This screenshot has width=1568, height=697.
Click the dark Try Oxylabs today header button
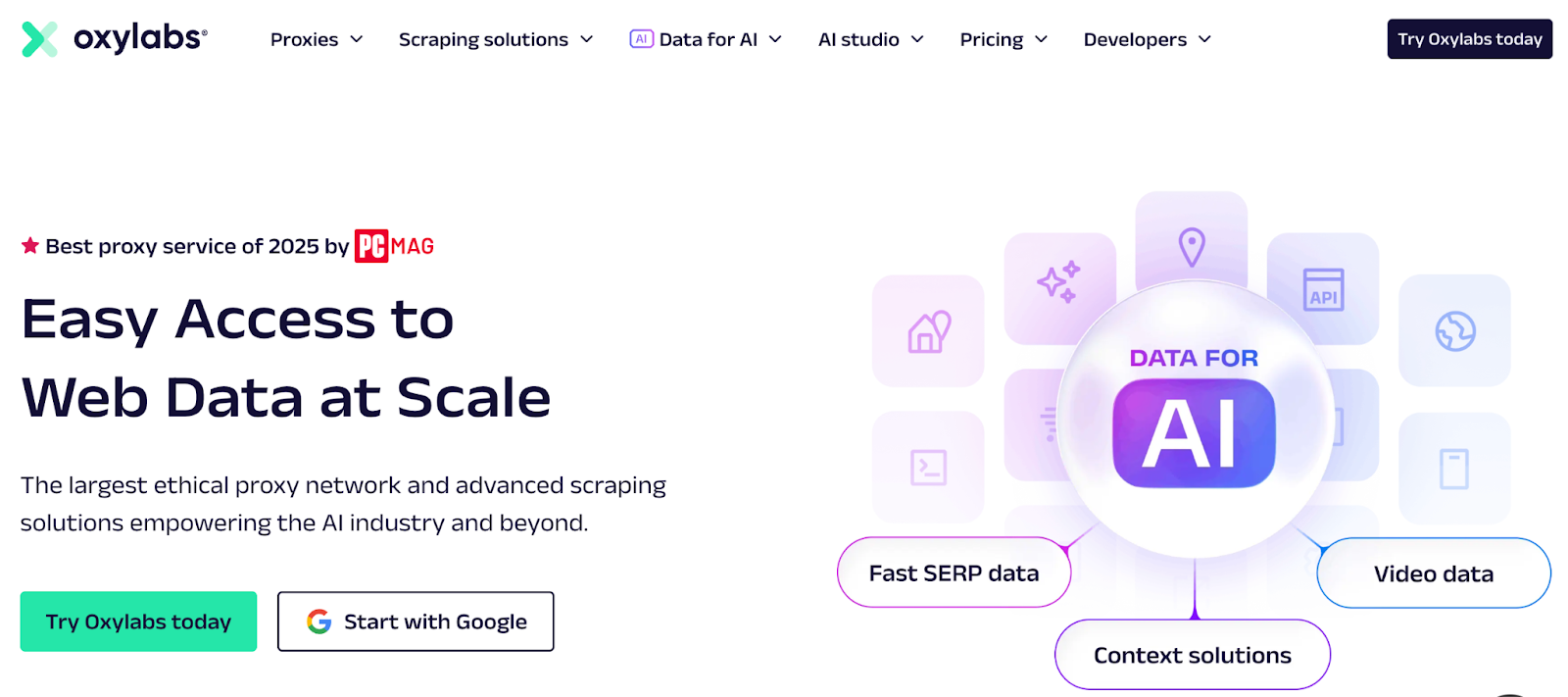point(1469,39)
